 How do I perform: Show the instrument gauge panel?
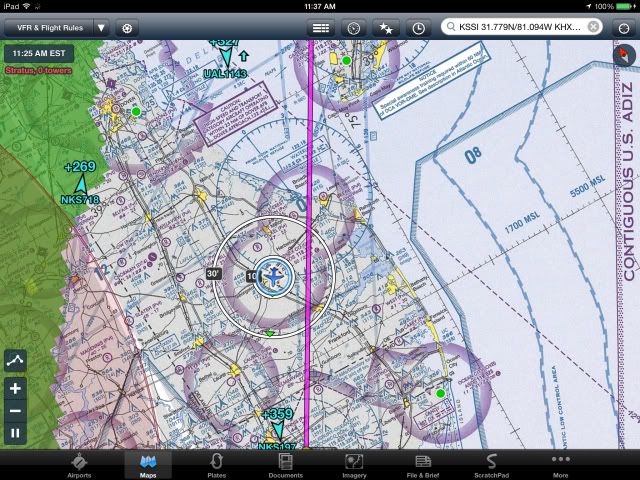[x=352, y=28]
